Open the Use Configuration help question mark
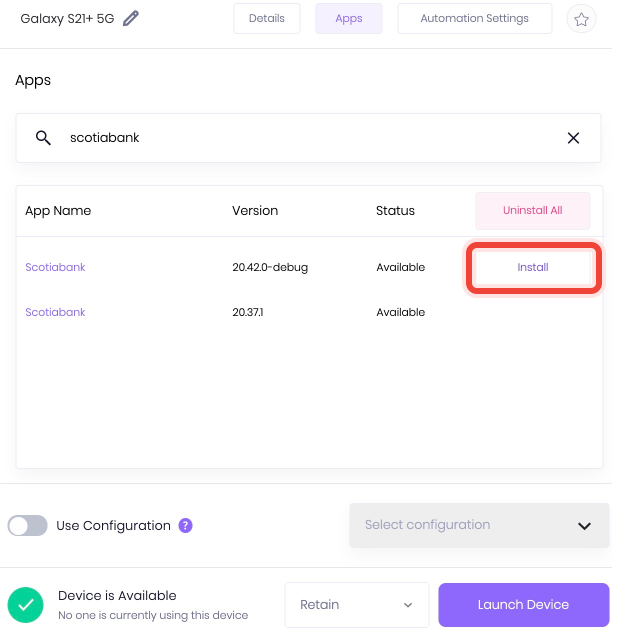This screenshot has width=618, height=635. [185, 526]
